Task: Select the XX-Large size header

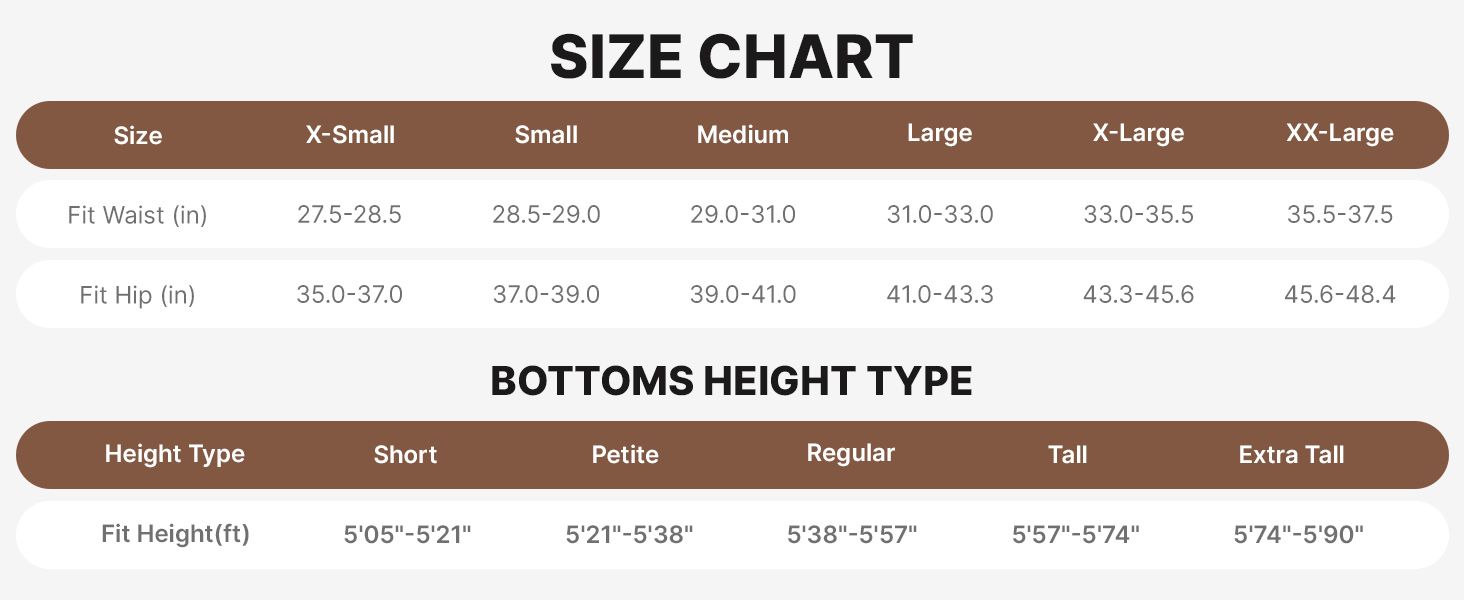Action: tap(1339, 133)
